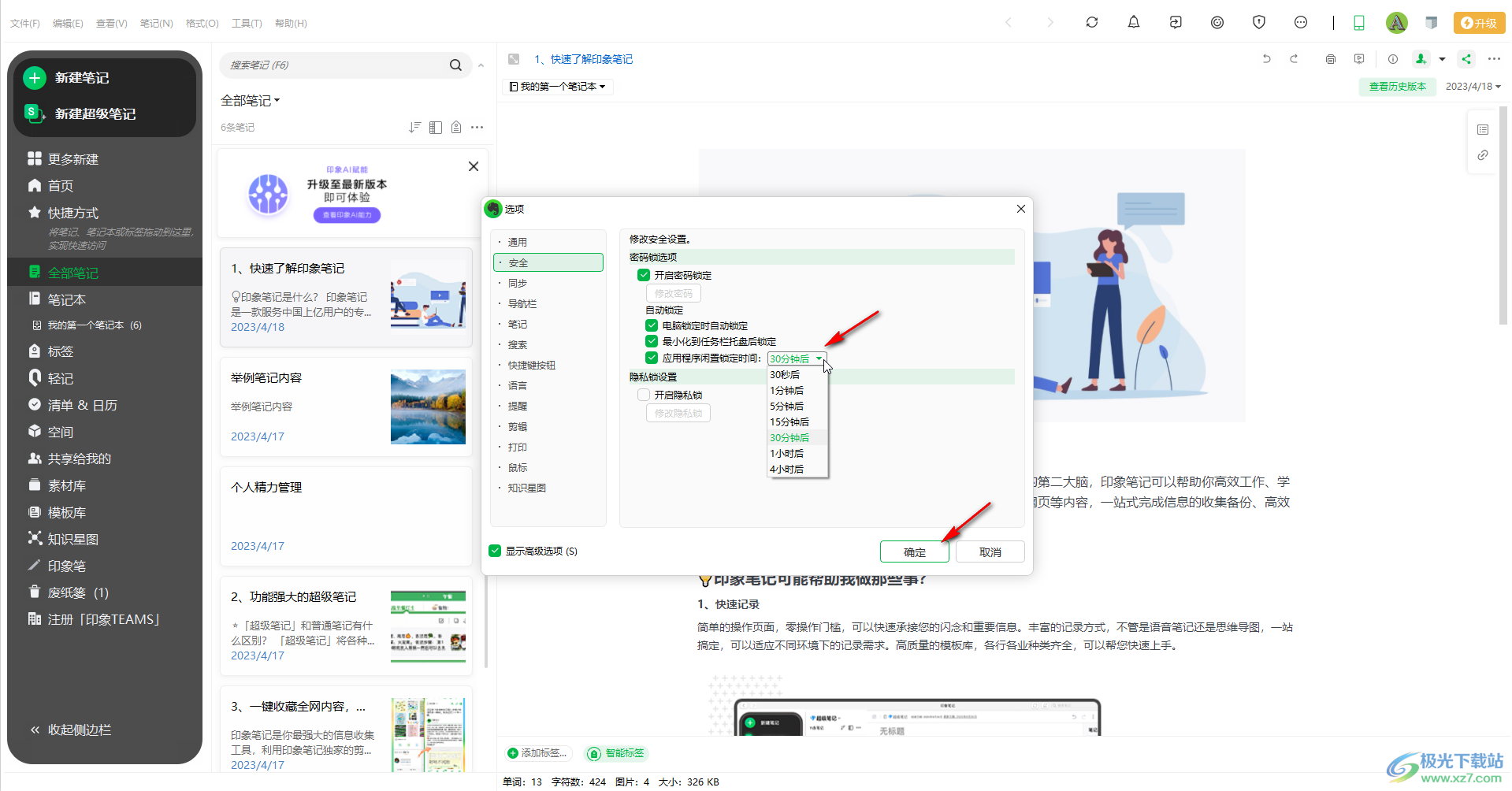Click the 智能标签 button at bottom
Viewport: 1512px width, 791px height.
pyautogui.click(x=616, y=753)
